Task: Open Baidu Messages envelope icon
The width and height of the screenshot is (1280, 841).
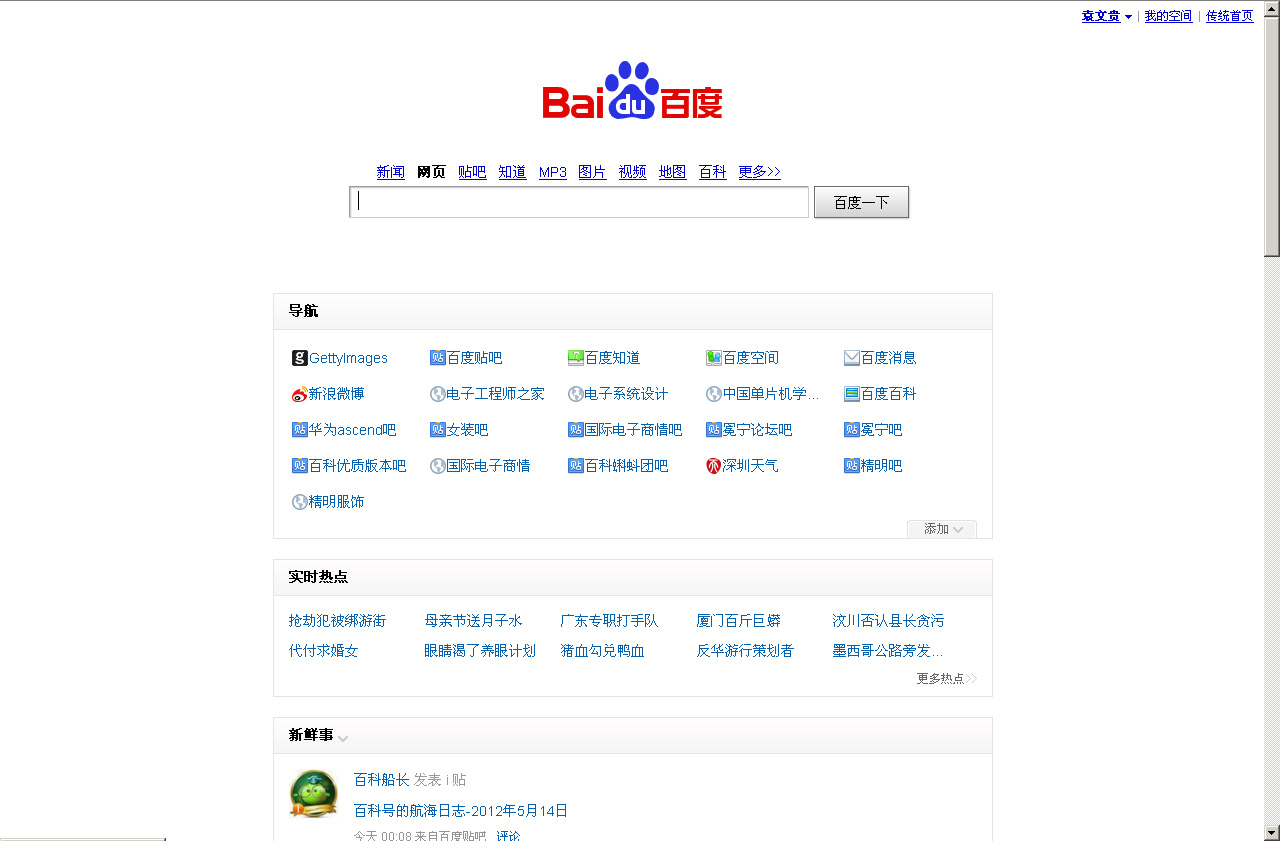Action: 851,357
